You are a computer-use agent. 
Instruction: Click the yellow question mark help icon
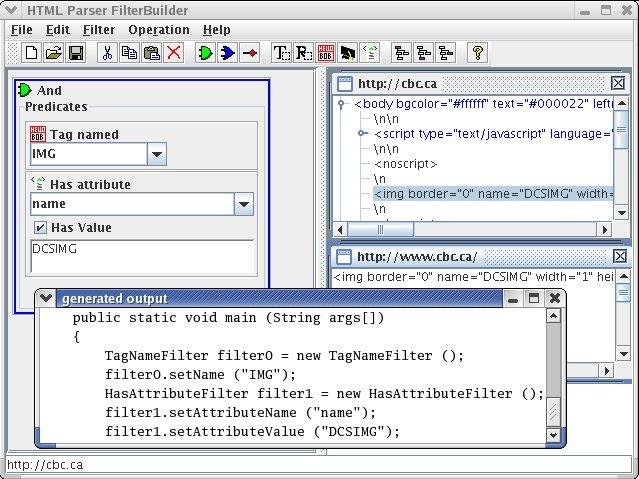(478, 53)
